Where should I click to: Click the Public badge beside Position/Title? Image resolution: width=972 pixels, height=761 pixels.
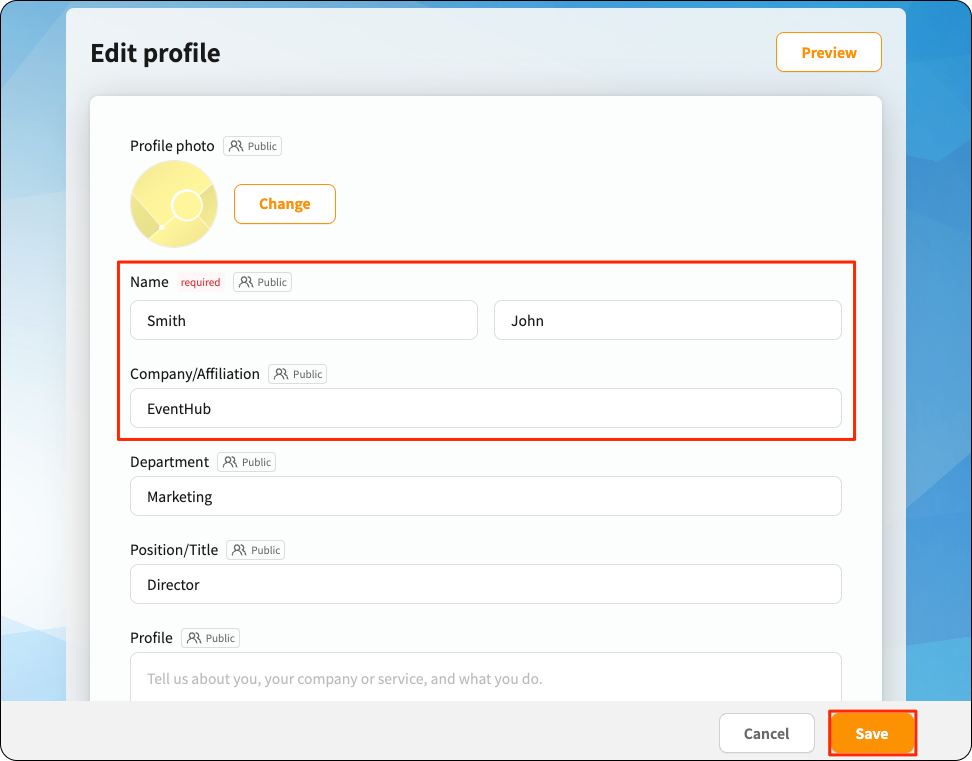[x=255, y=550]
